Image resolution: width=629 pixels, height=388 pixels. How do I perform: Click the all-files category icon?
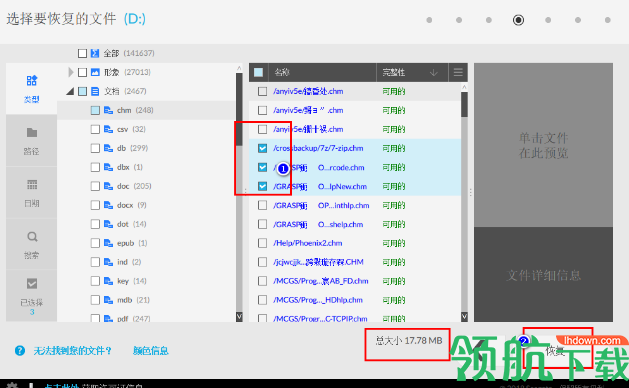(95, 53)
